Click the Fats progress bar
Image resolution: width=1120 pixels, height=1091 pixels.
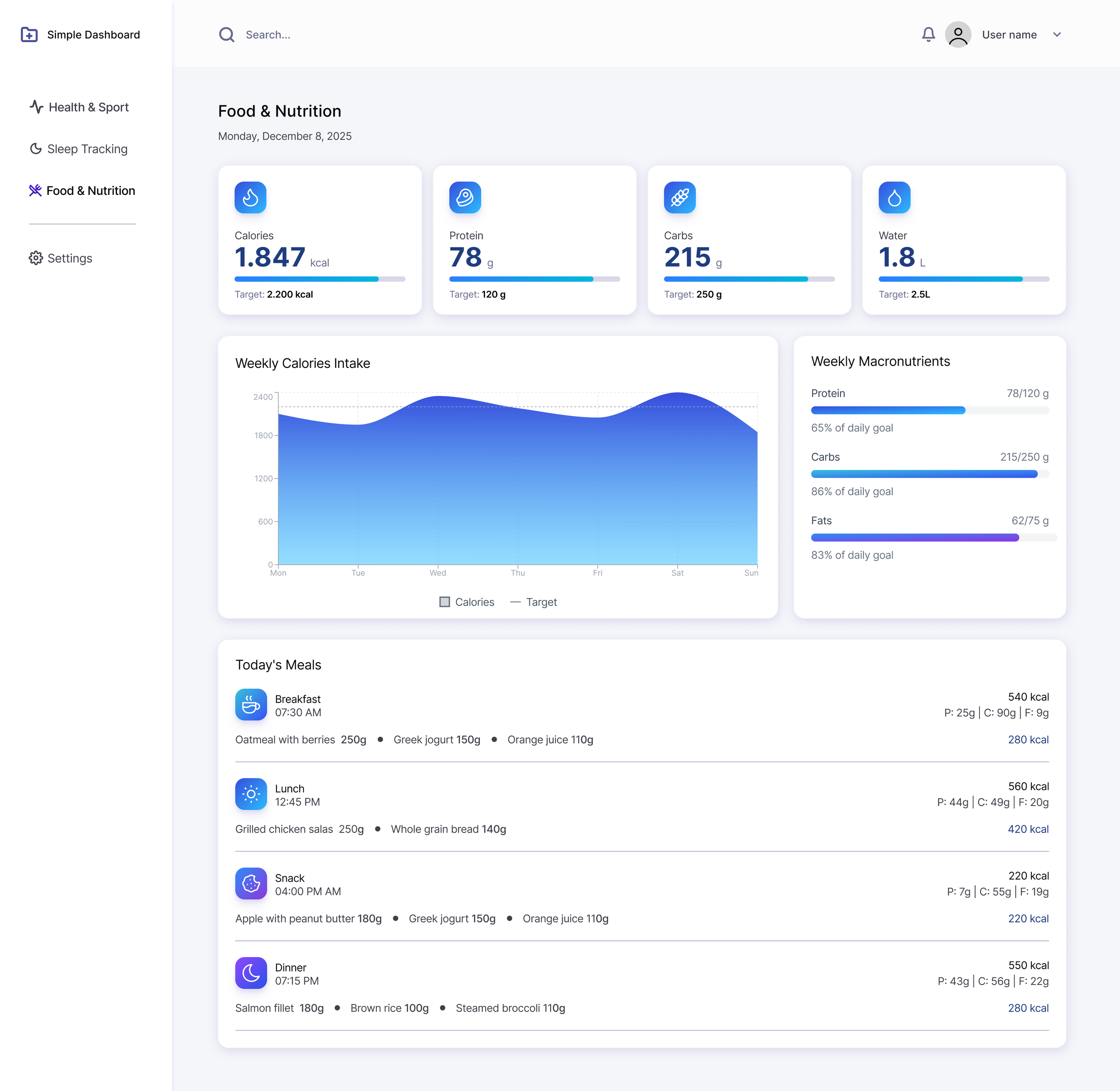(x=933, y=538)
